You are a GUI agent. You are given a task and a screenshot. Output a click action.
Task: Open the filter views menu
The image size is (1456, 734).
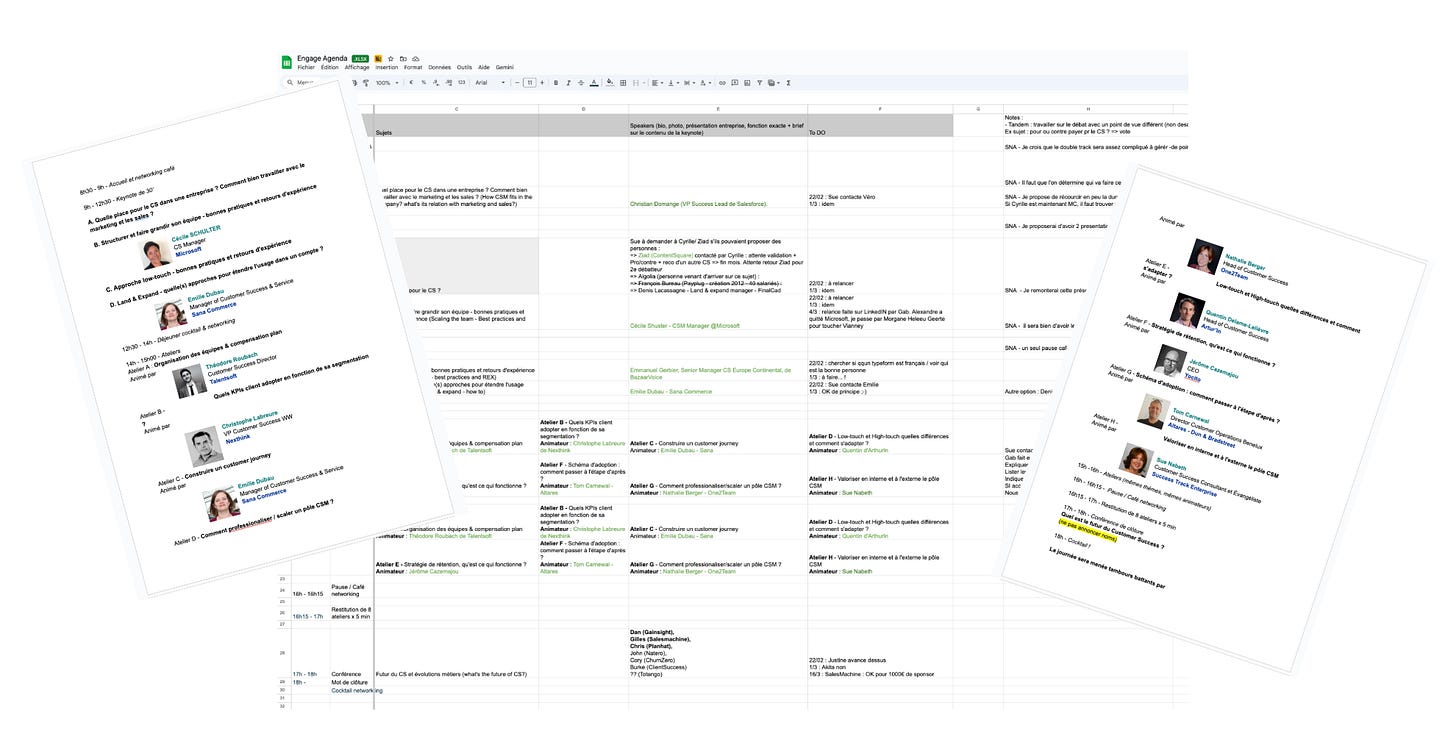(x=773, y=82)
